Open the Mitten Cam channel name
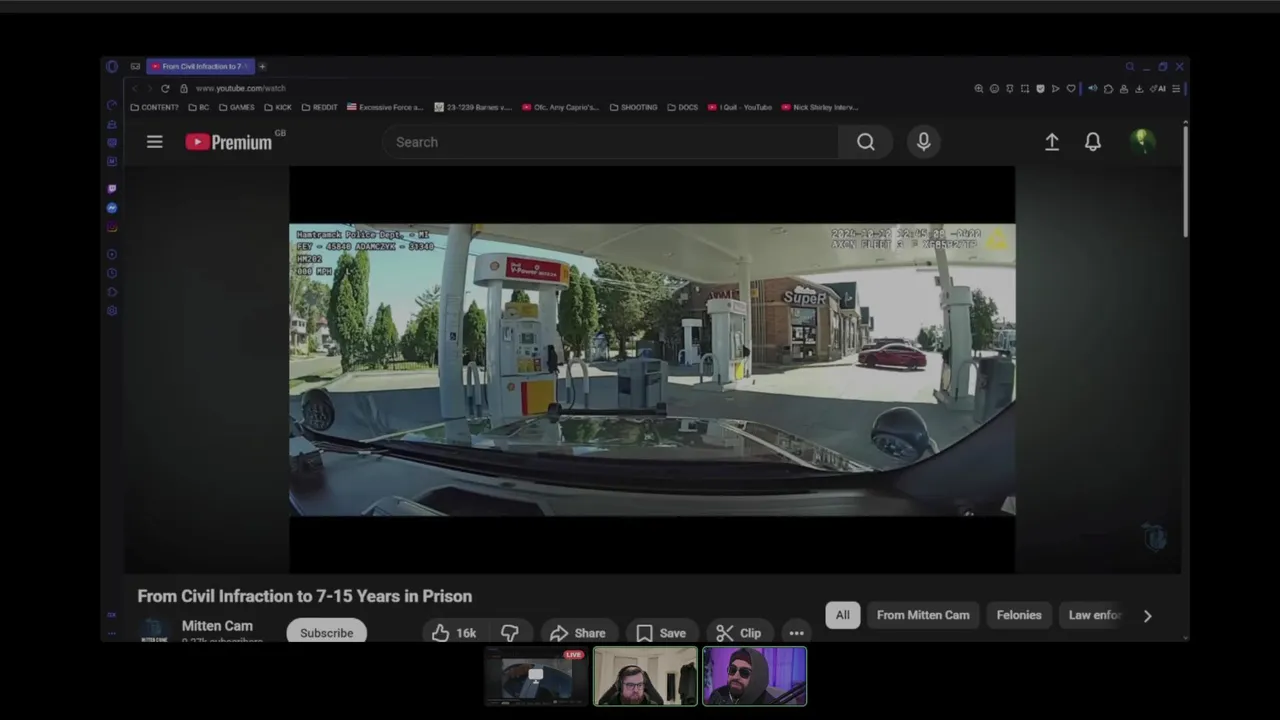 [x=217, y=626]
